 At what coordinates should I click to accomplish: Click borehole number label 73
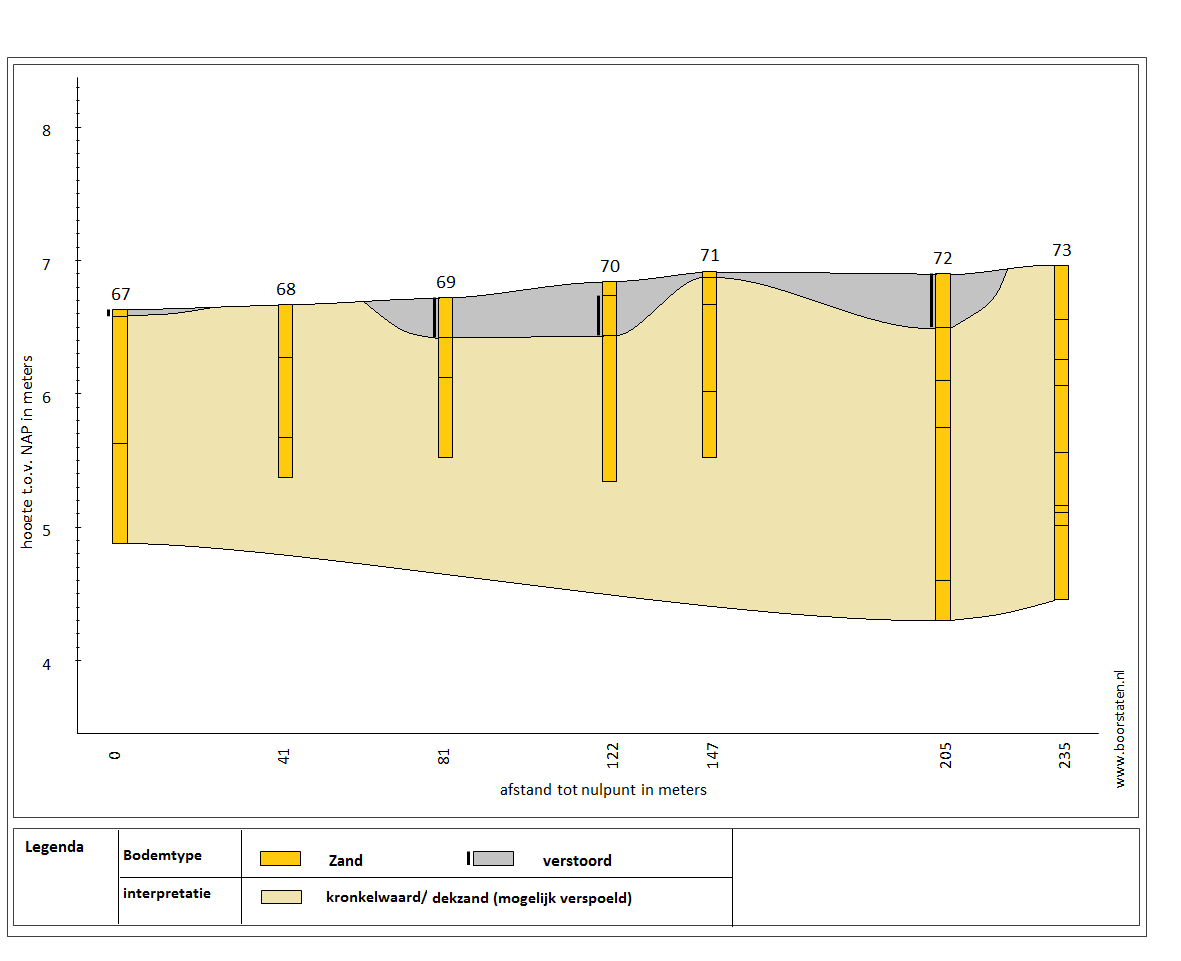[x=1062, y=250]
